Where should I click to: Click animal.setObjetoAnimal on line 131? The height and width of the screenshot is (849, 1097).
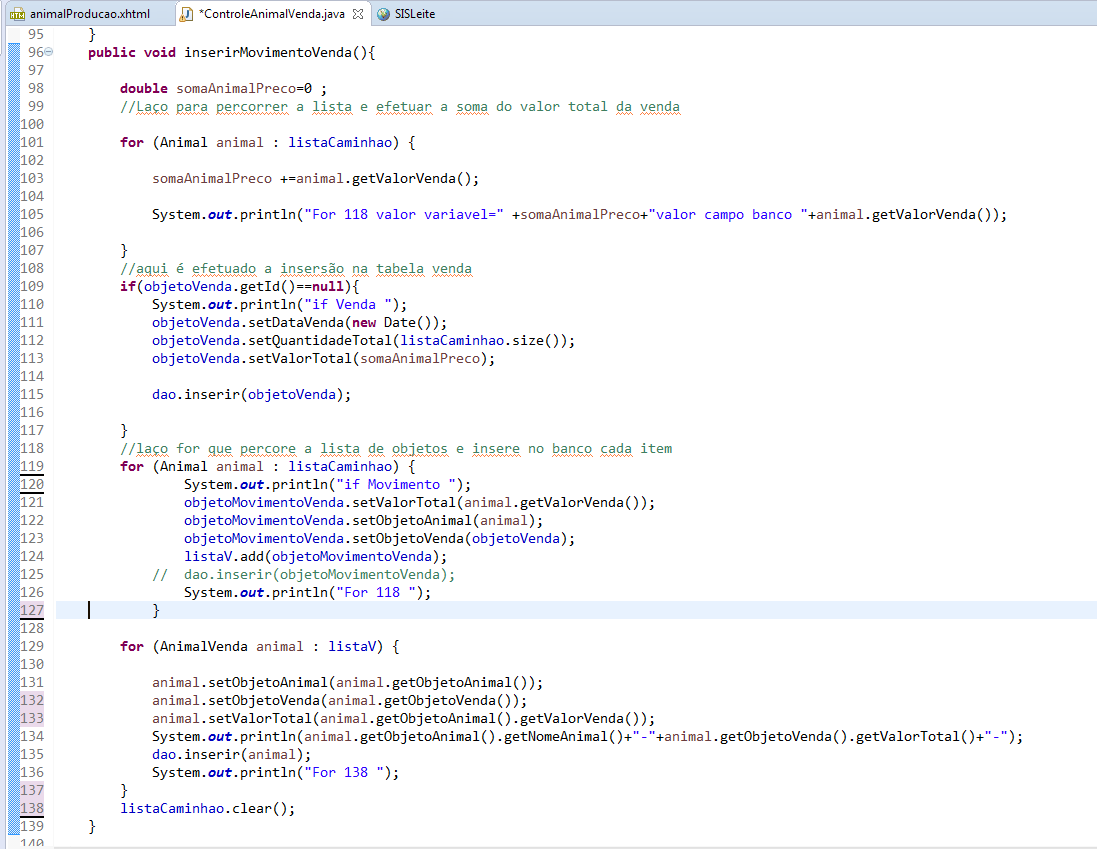[x=240, y=683]
